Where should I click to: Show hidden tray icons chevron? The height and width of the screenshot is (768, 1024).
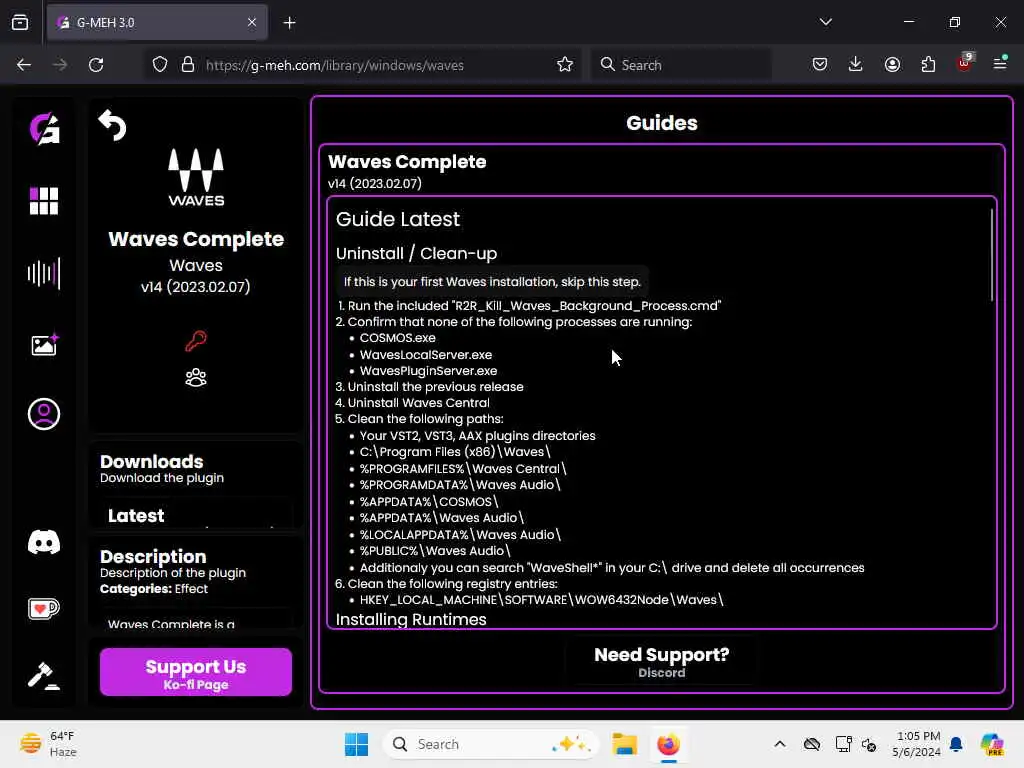click(x=780, y=744)
